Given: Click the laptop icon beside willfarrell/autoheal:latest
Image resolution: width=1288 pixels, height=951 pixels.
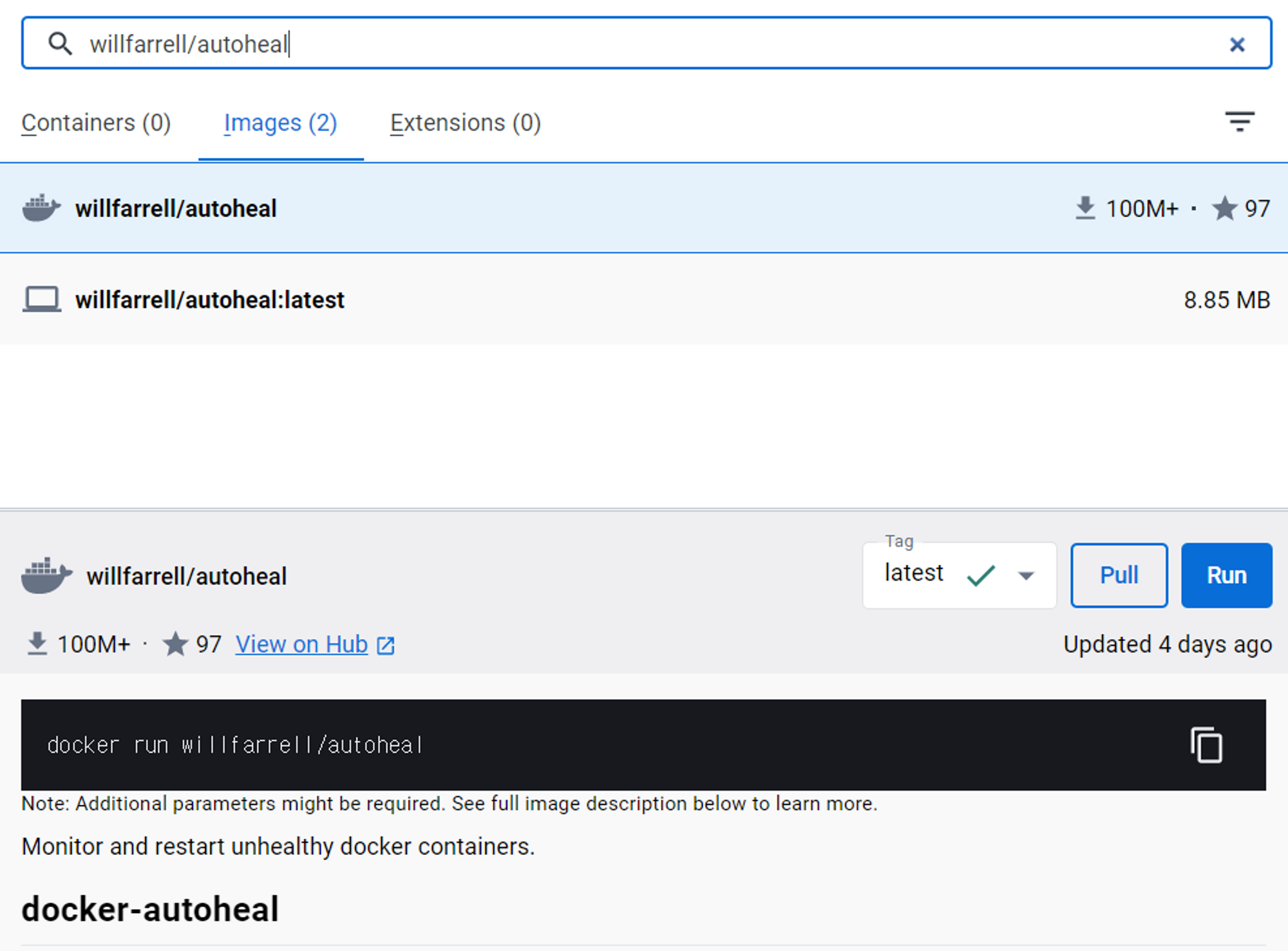Looking at the screenshot, I should tap(41, 299).
